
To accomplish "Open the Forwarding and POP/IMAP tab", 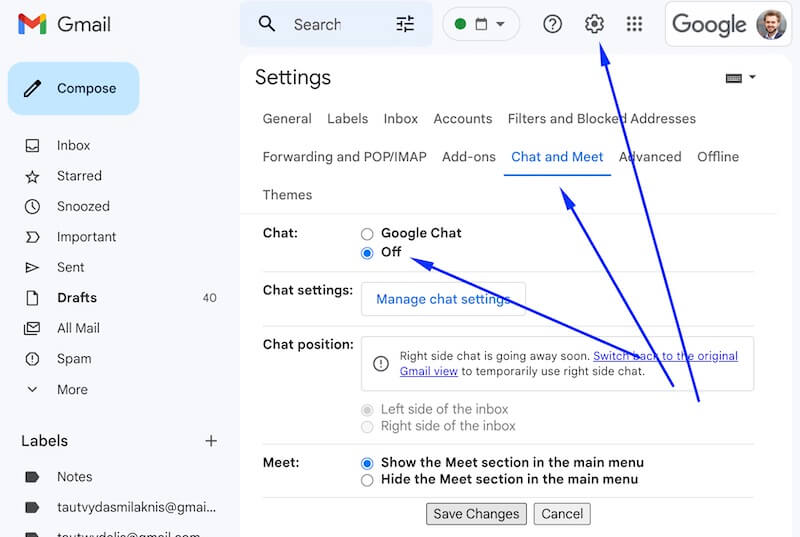I will coord(344,157).
